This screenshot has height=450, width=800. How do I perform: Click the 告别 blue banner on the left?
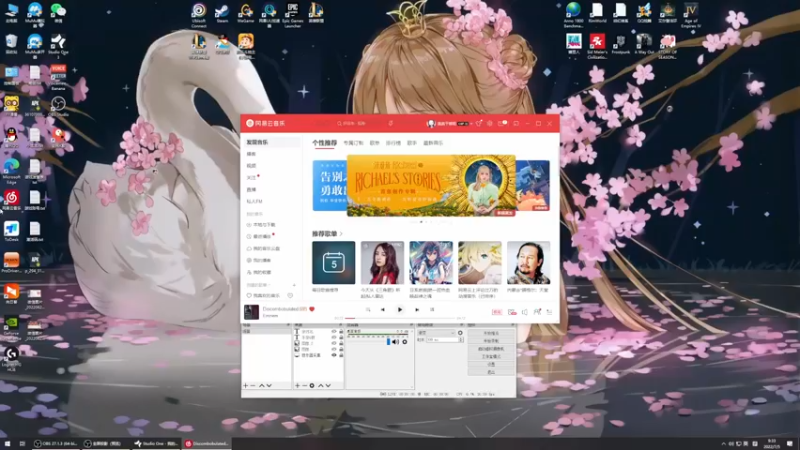pyautogui.click(x=330, y=185)
